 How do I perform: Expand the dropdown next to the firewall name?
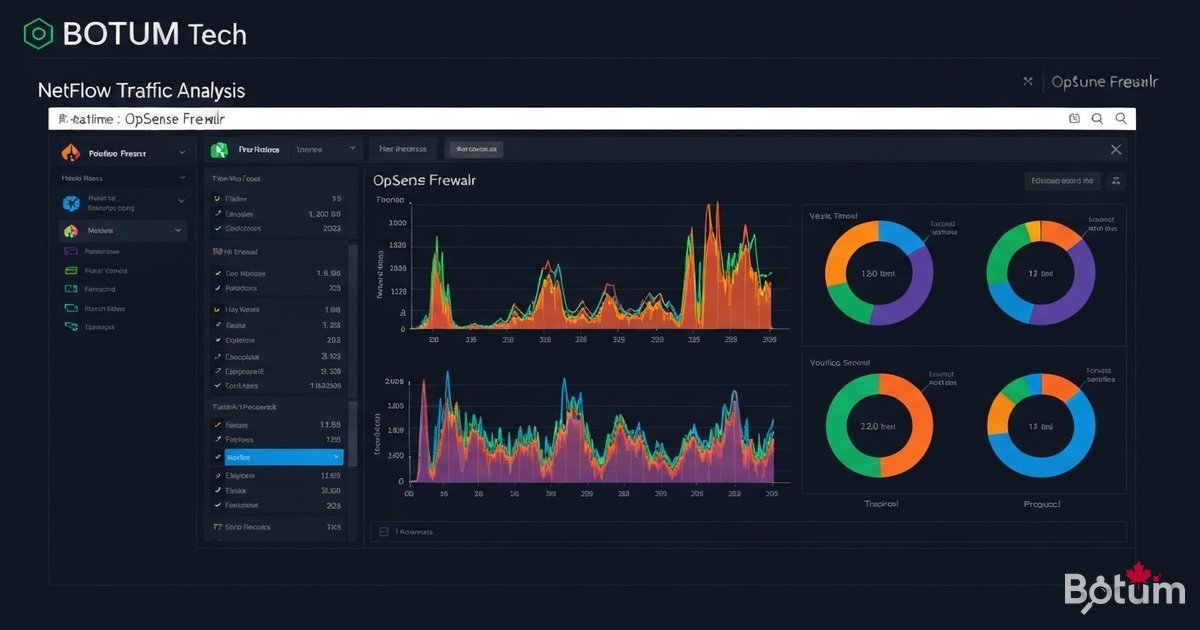pos(181,152)
